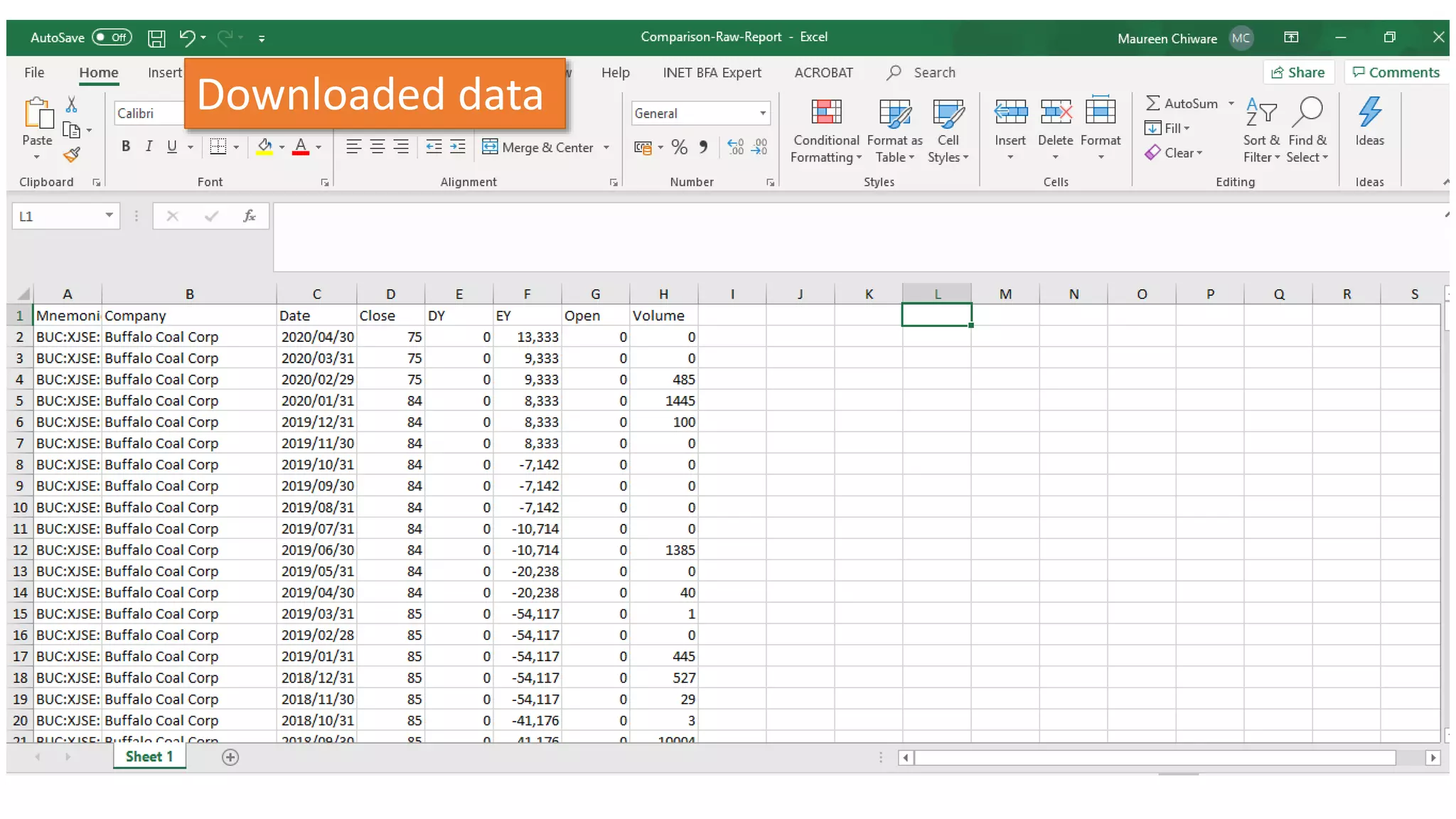Open the Fill dropdown

(1167, 128)
